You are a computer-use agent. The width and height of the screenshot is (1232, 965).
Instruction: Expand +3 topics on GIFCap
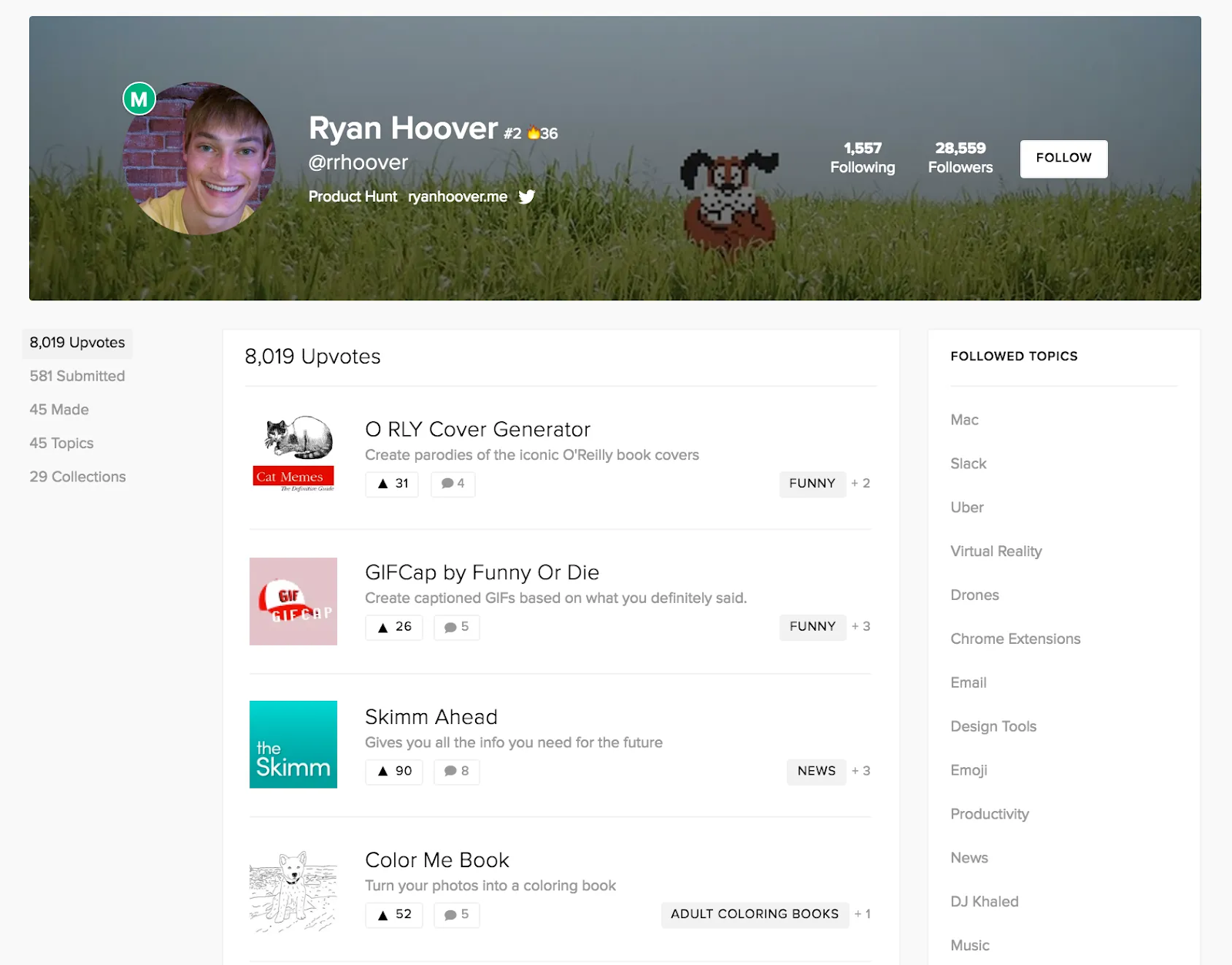pos(861,627)
